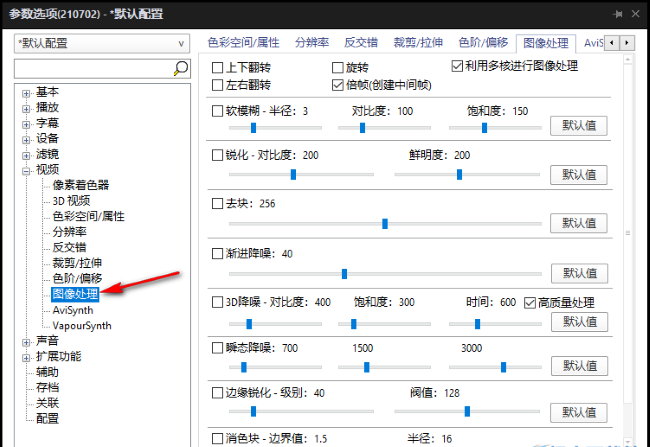Enable the 上下翻转 checkbox
This screenshot has width=650, height=447.
coord(219,67)
